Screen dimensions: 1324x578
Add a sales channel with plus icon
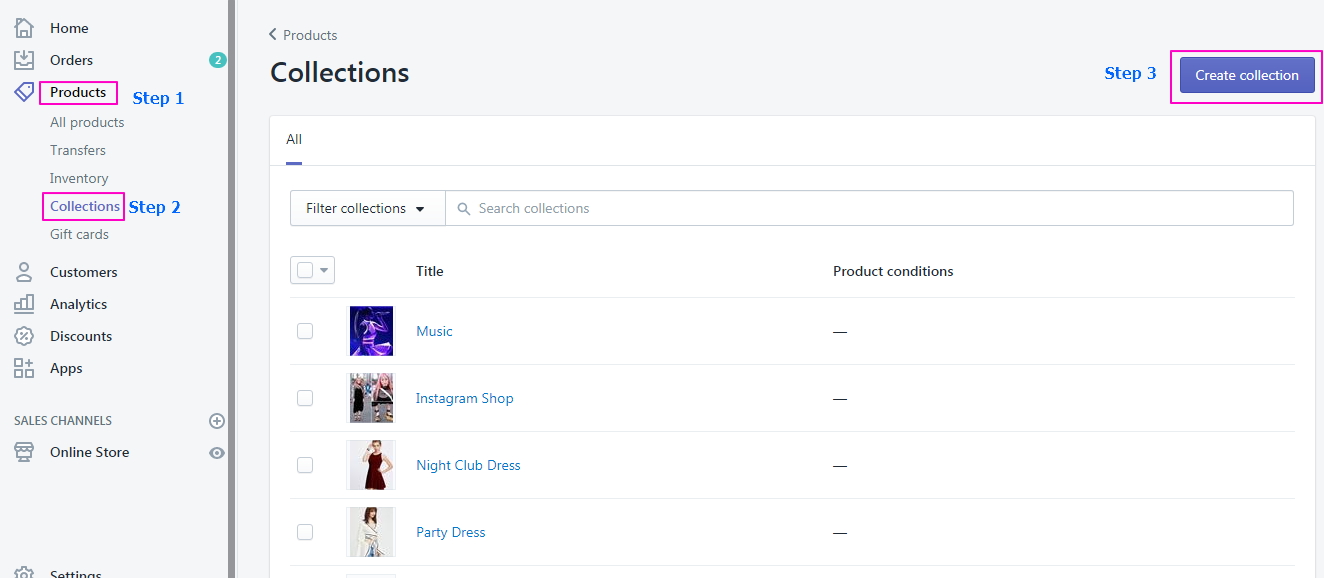click(217, 421)
